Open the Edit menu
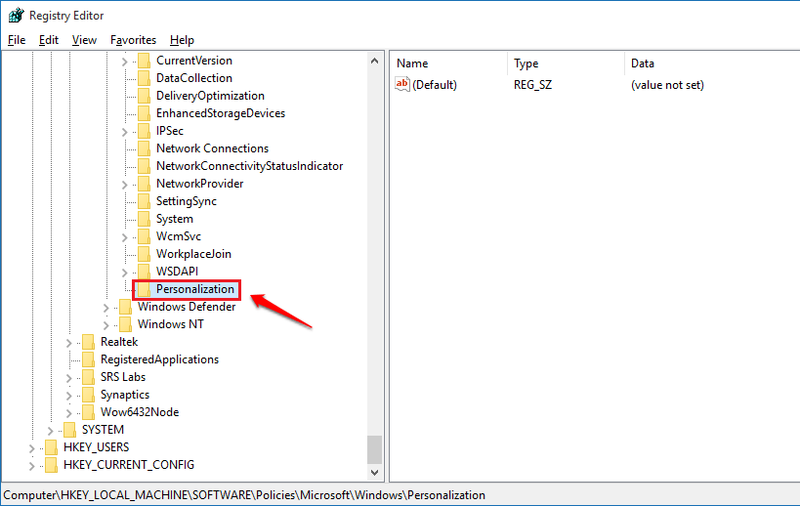 click(x=48, y=40)
